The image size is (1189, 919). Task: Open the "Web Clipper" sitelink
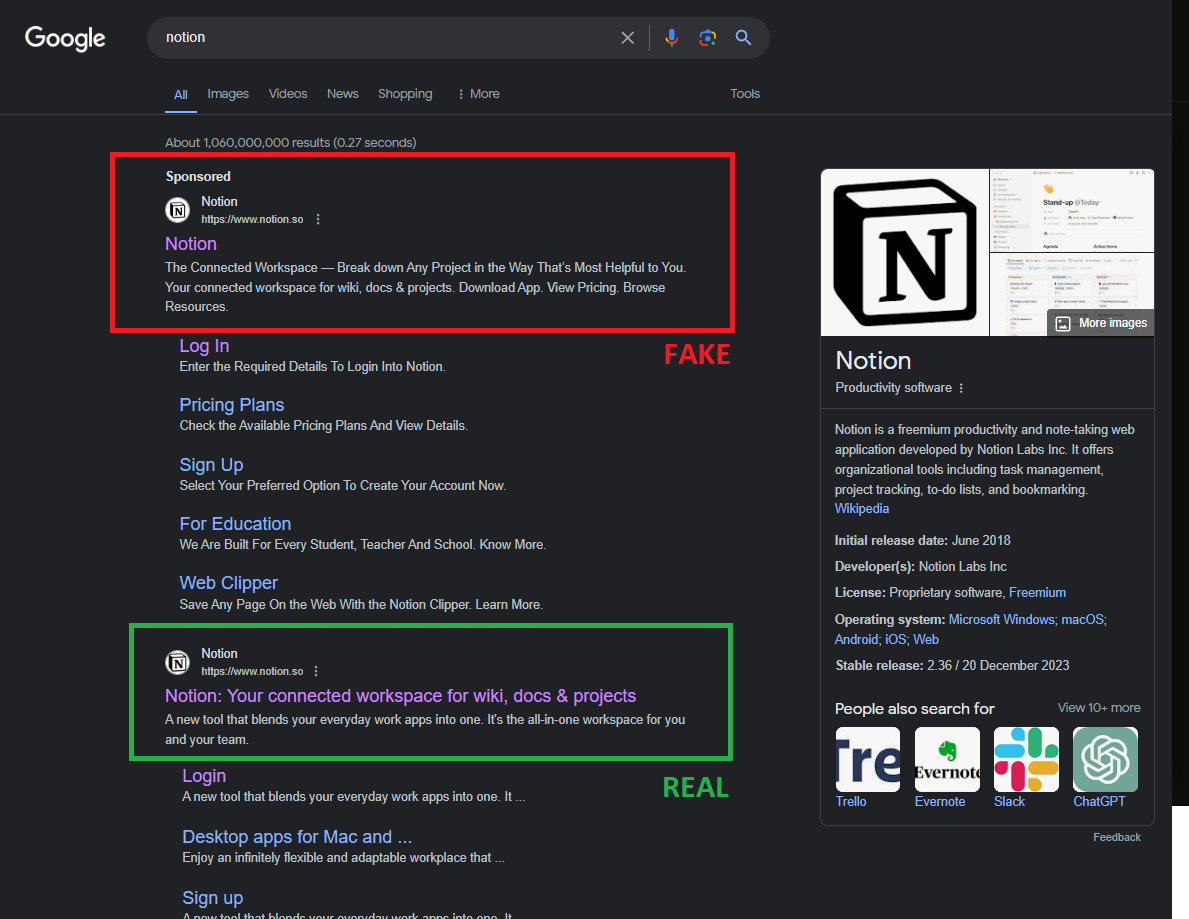coord(228,583)
